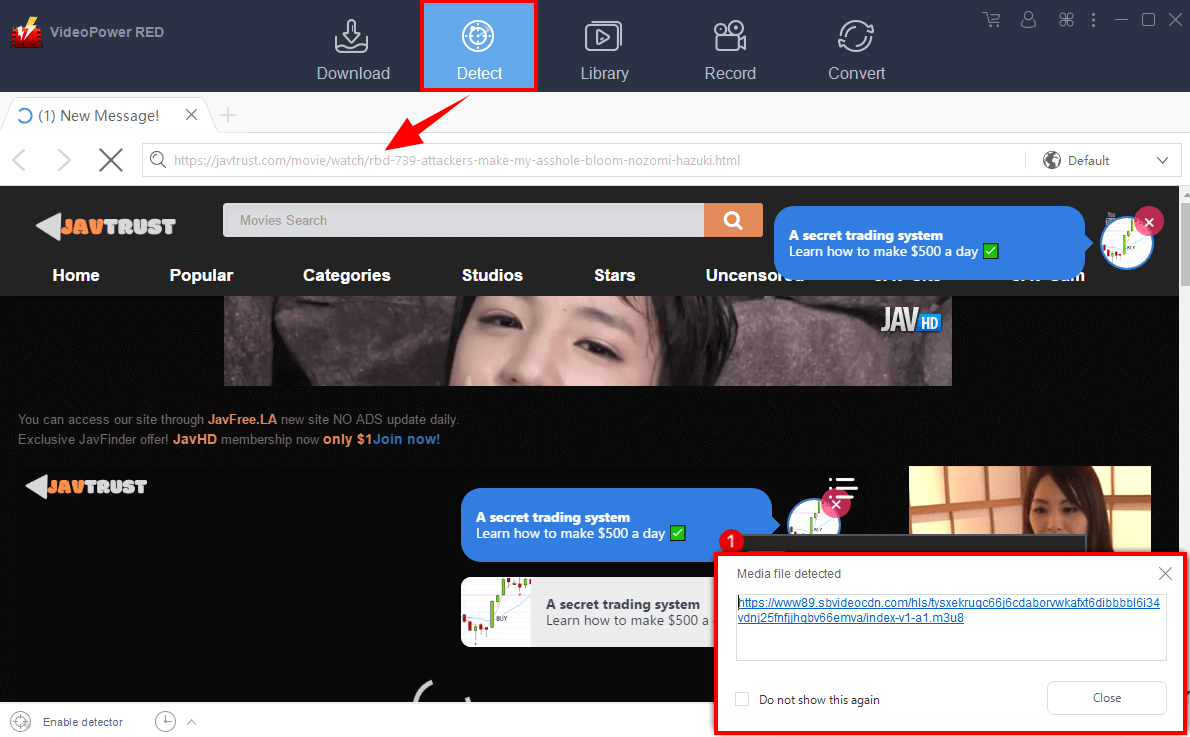Close the blue trading ad inside the player

click(836, 504)
